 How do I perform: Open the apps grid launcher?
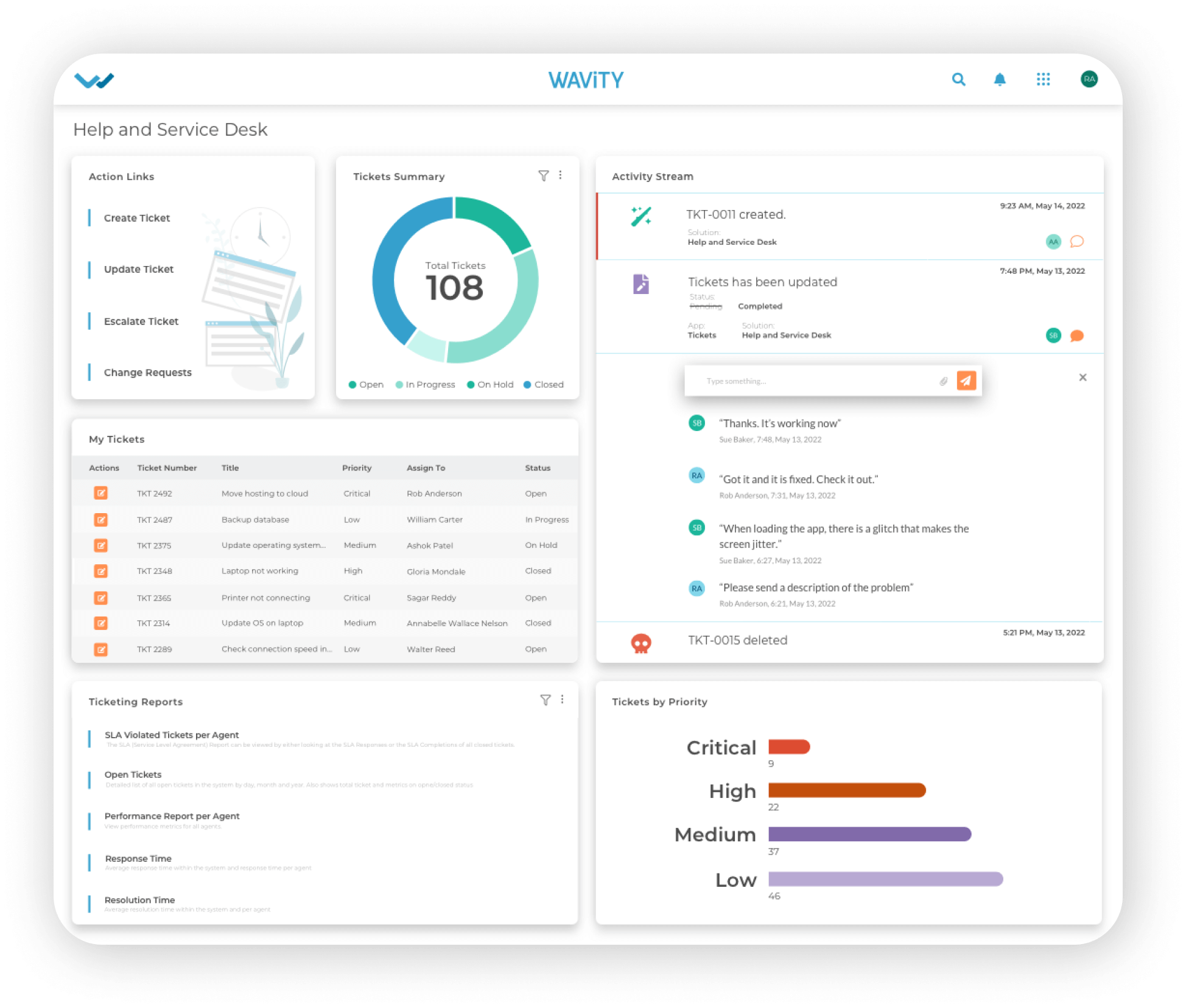(x=1044, y=80)
